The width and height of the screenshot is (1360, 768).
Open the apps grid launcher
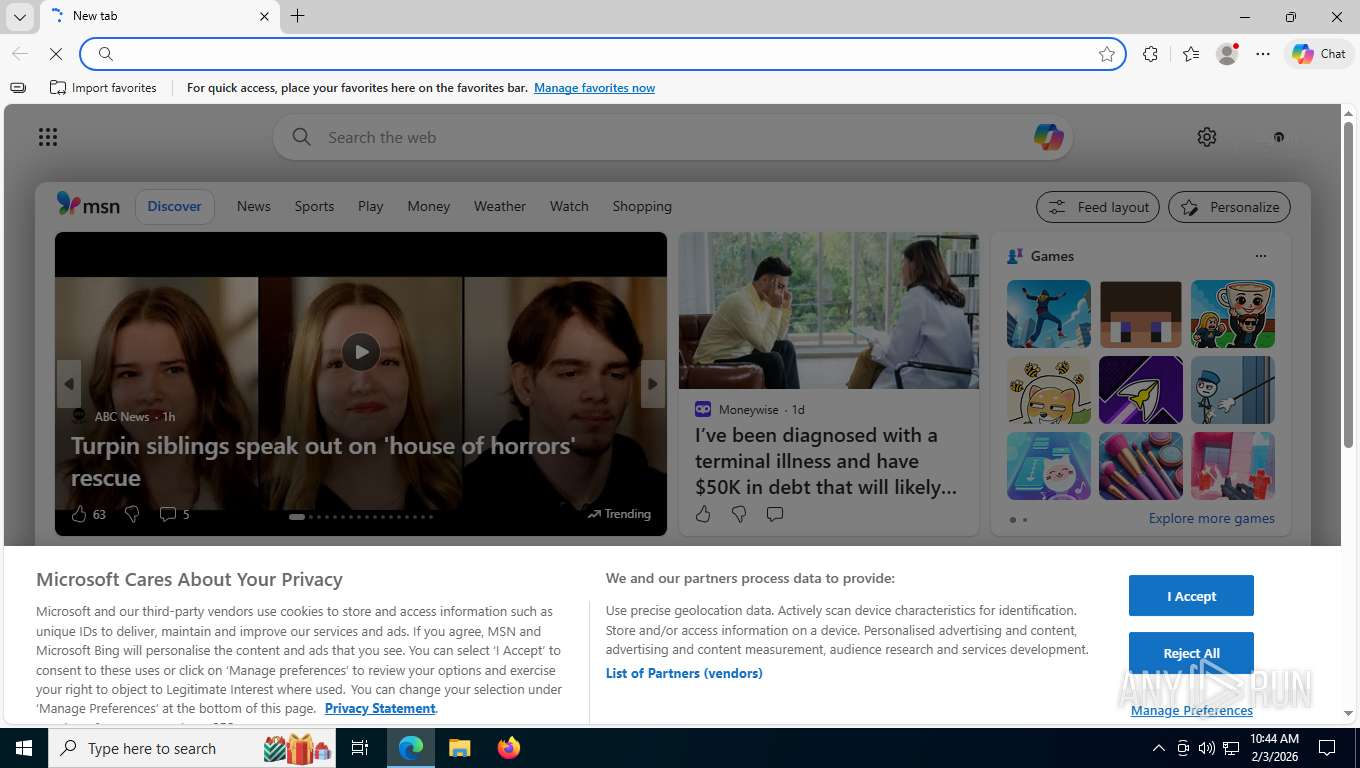pos(47,137)
